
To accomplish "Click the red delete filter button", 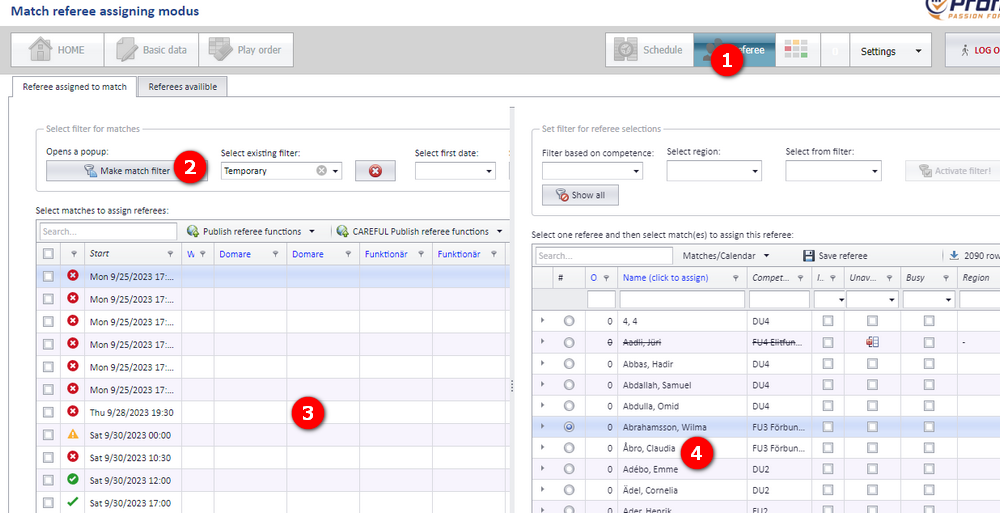I will pyautogui.click(x=376, y=171).
